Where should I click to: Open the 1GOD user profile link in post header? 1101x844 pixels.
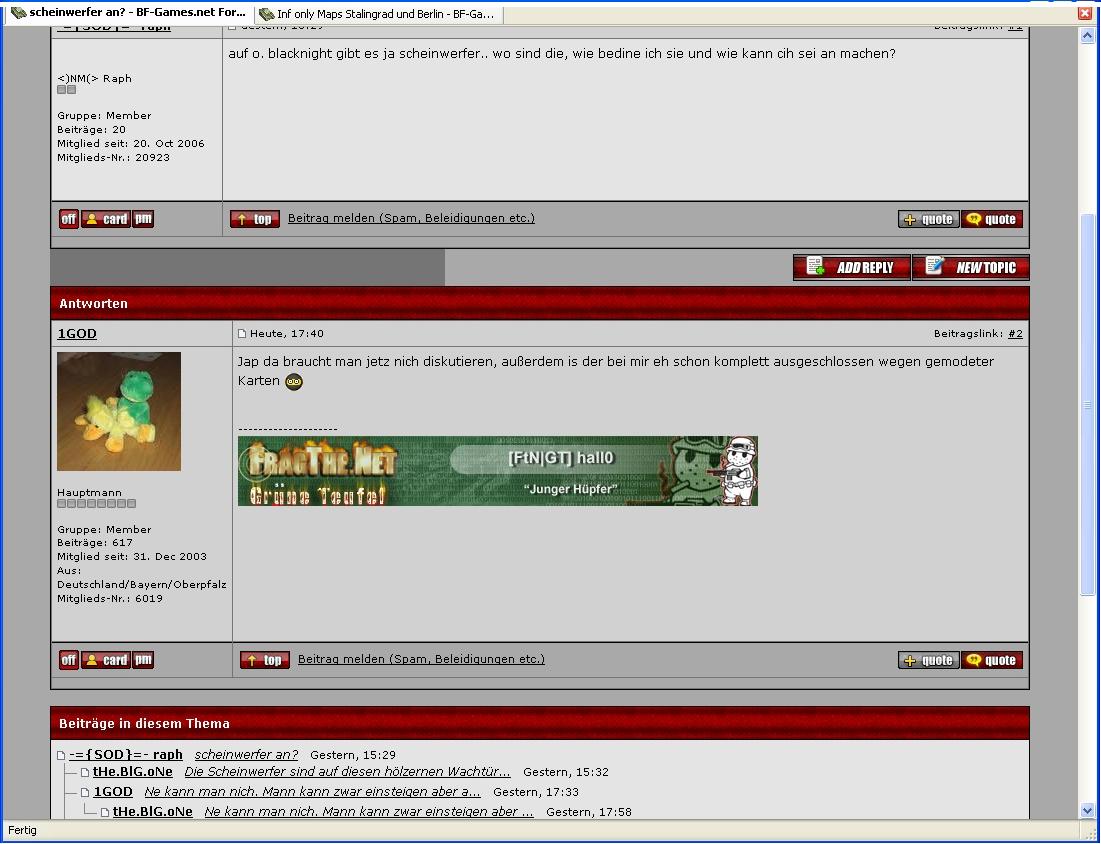pos(77,334)
